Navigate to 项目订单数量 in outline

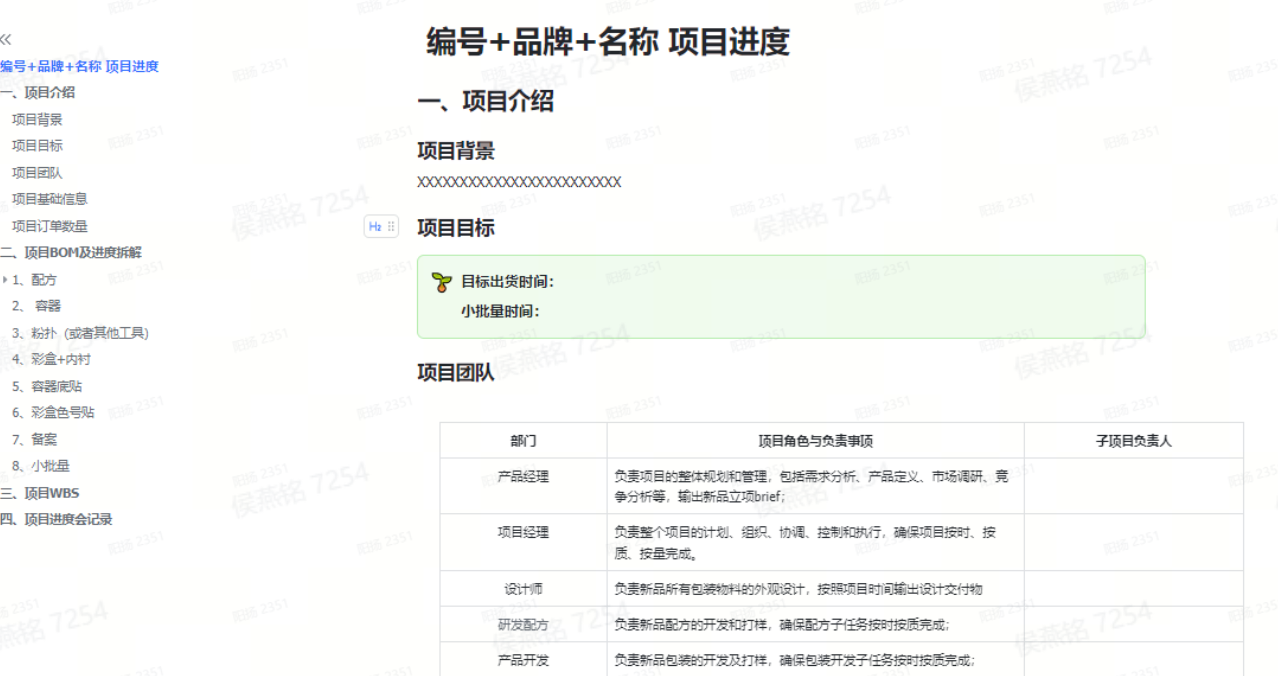tap(50, 226)
